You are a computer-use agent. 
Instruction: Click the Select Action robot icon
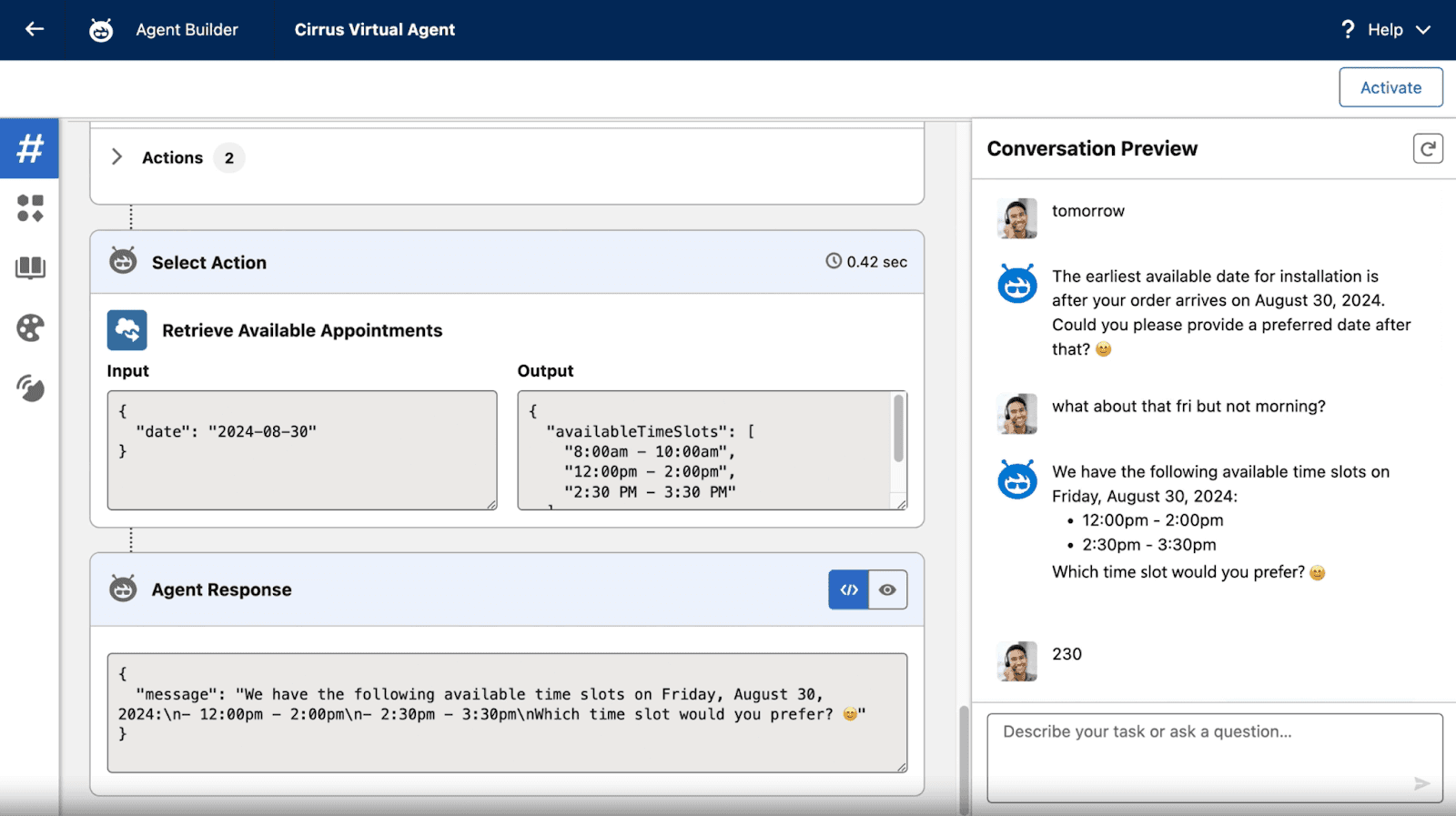tap(123, 261)
